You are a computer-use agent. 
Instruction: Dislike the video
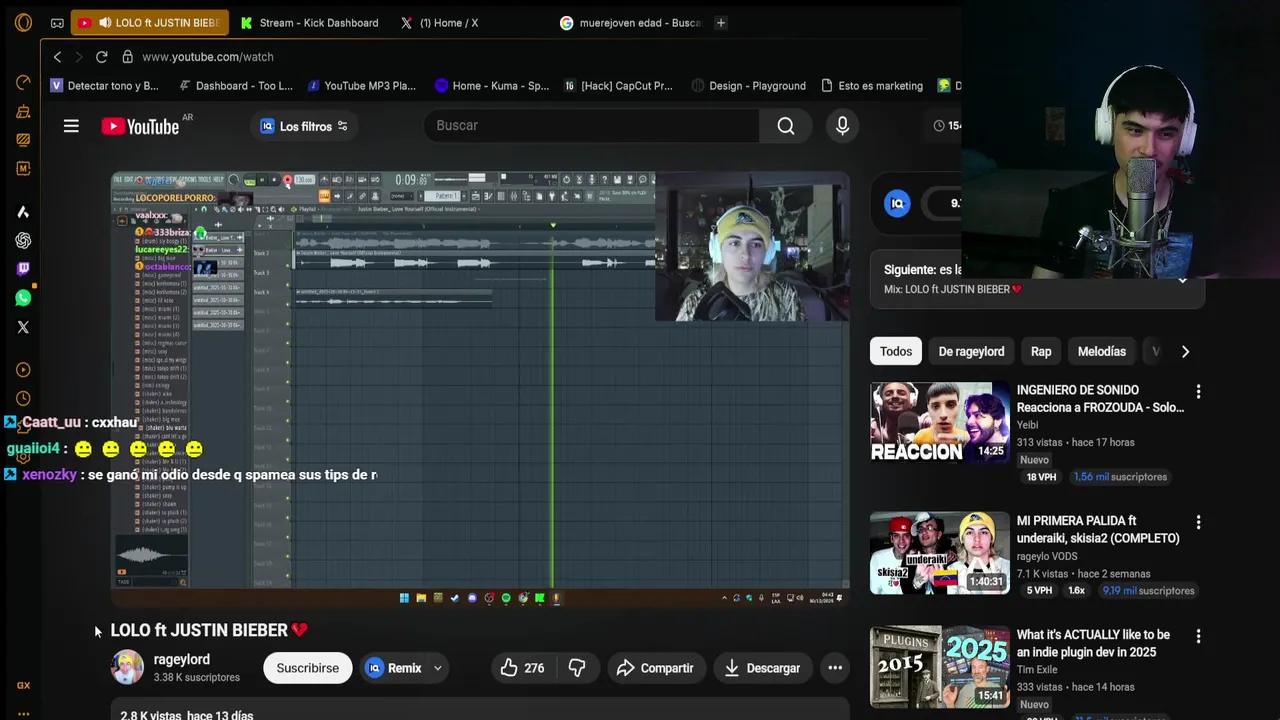pyautogui.click(x=577, y=668)
